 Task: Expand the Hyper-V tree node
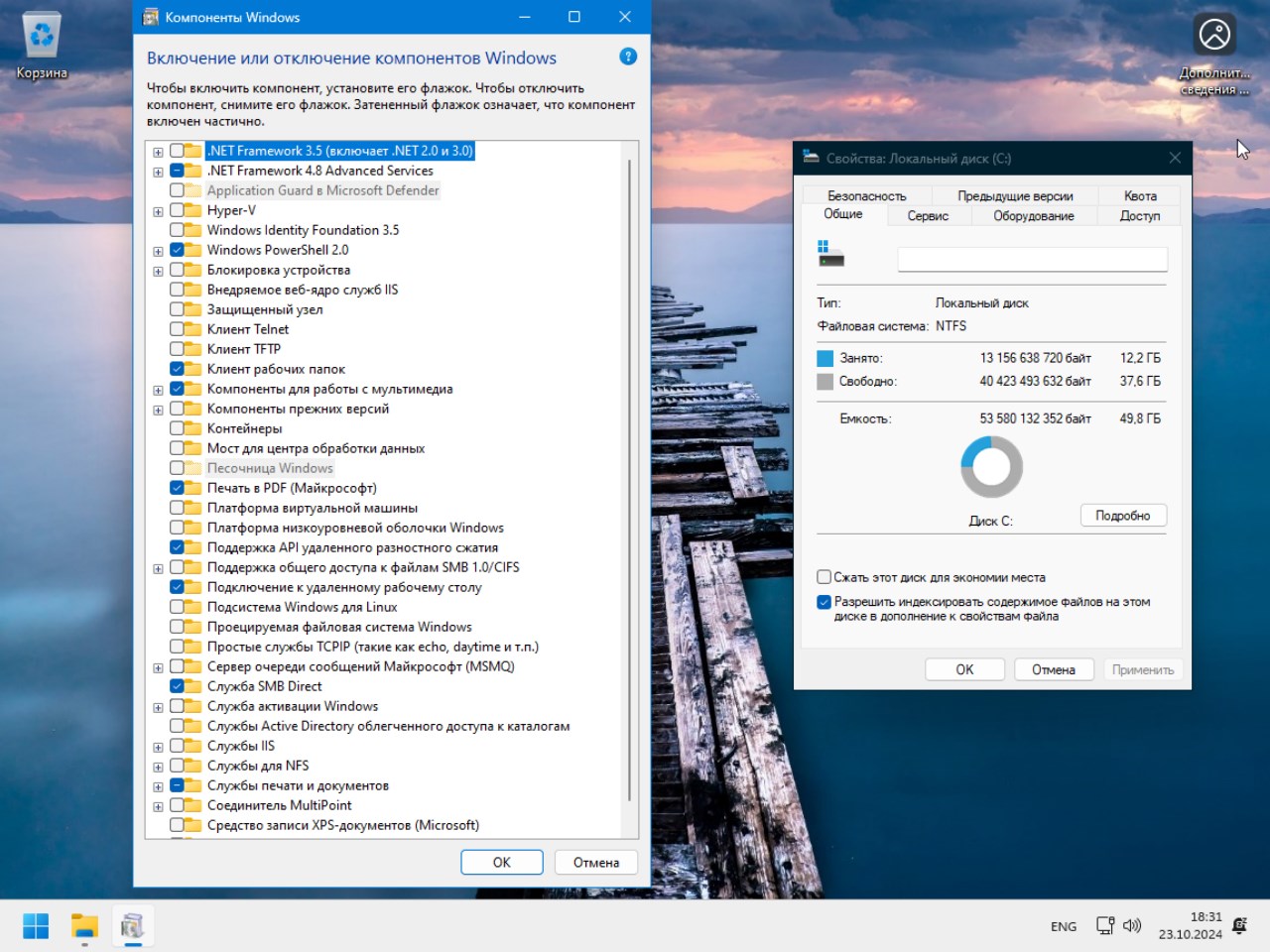tap(158, 211)
